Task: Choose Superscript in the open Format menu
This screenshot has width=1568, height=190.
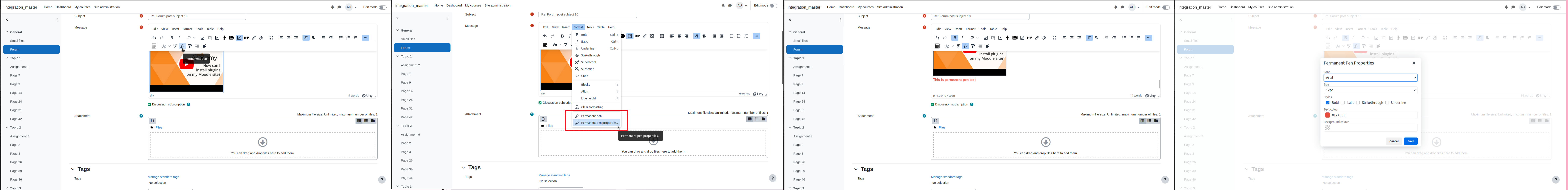Action: (597, 62)
